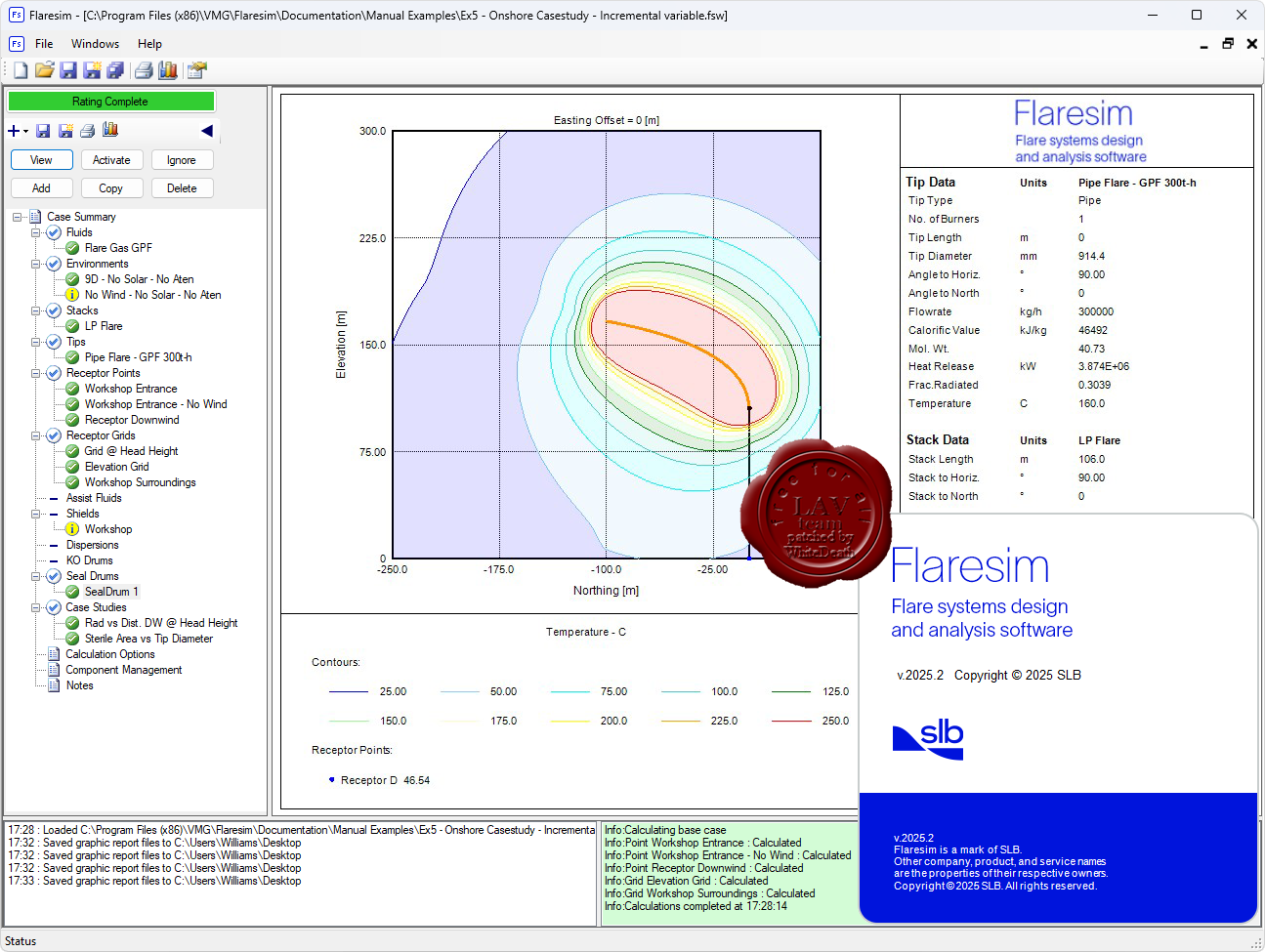This screenshot has height=952, width=1265.
Task: Collapse the Receptor Points node
Action: point(35,373)
